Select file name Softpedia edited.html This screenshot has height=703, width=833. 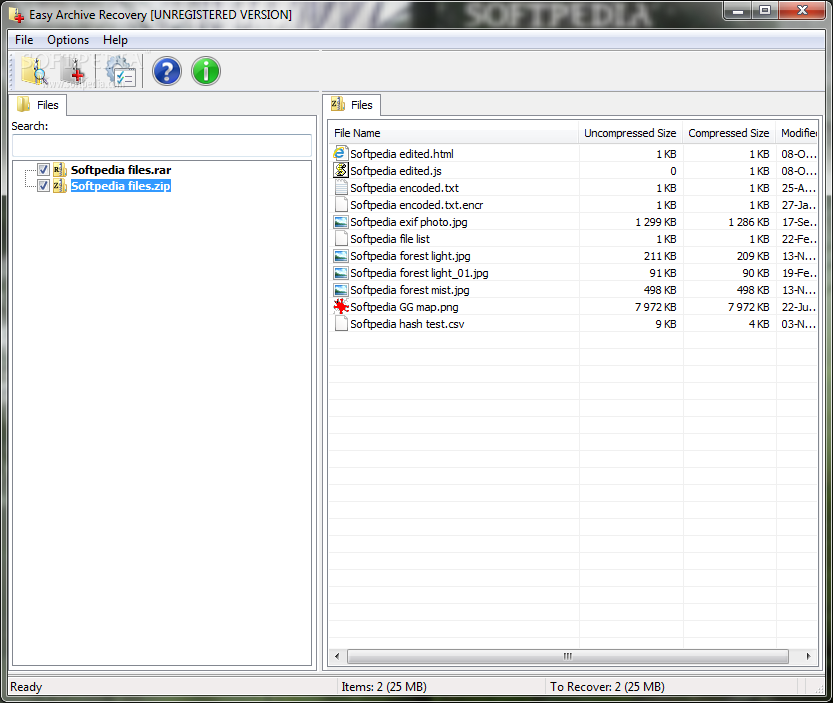click(x=402, y=154)
